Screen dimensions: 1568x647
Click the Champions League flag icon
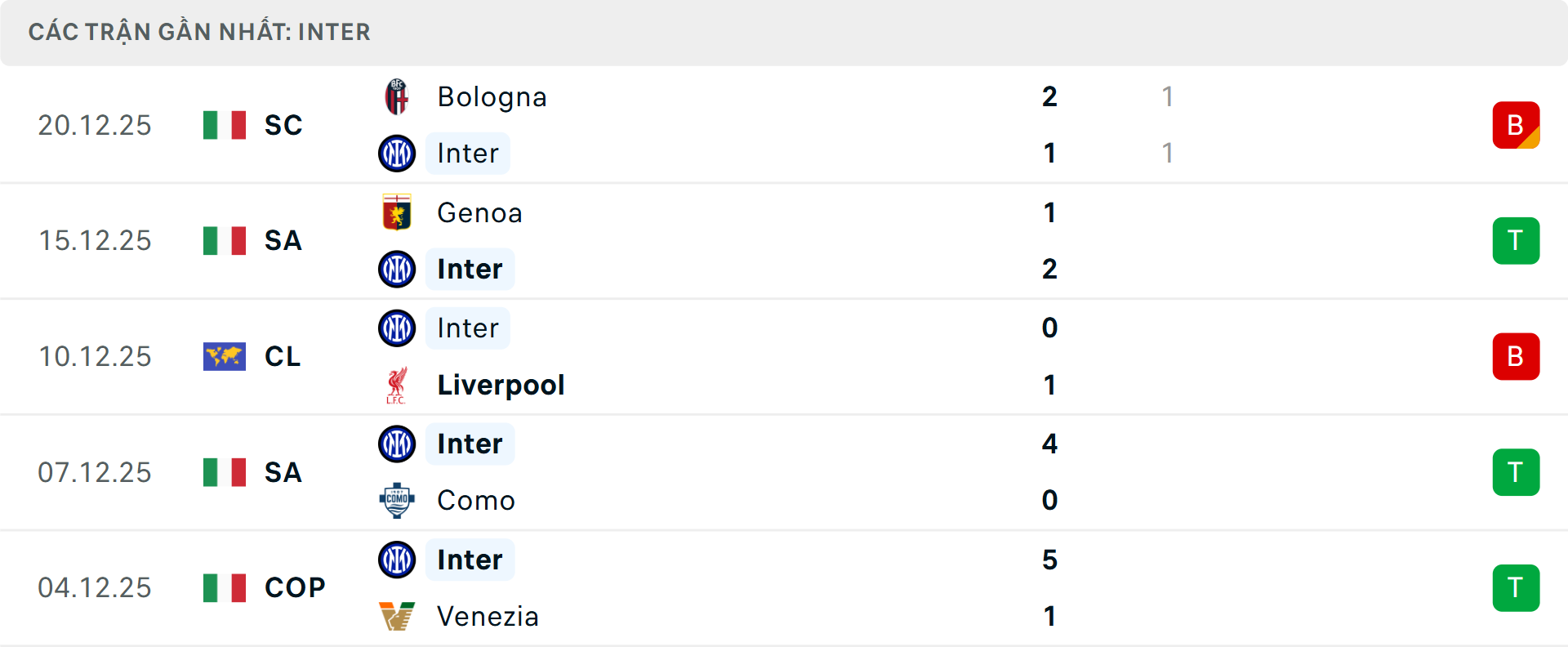pyautogui.click(x=225, y=356)
